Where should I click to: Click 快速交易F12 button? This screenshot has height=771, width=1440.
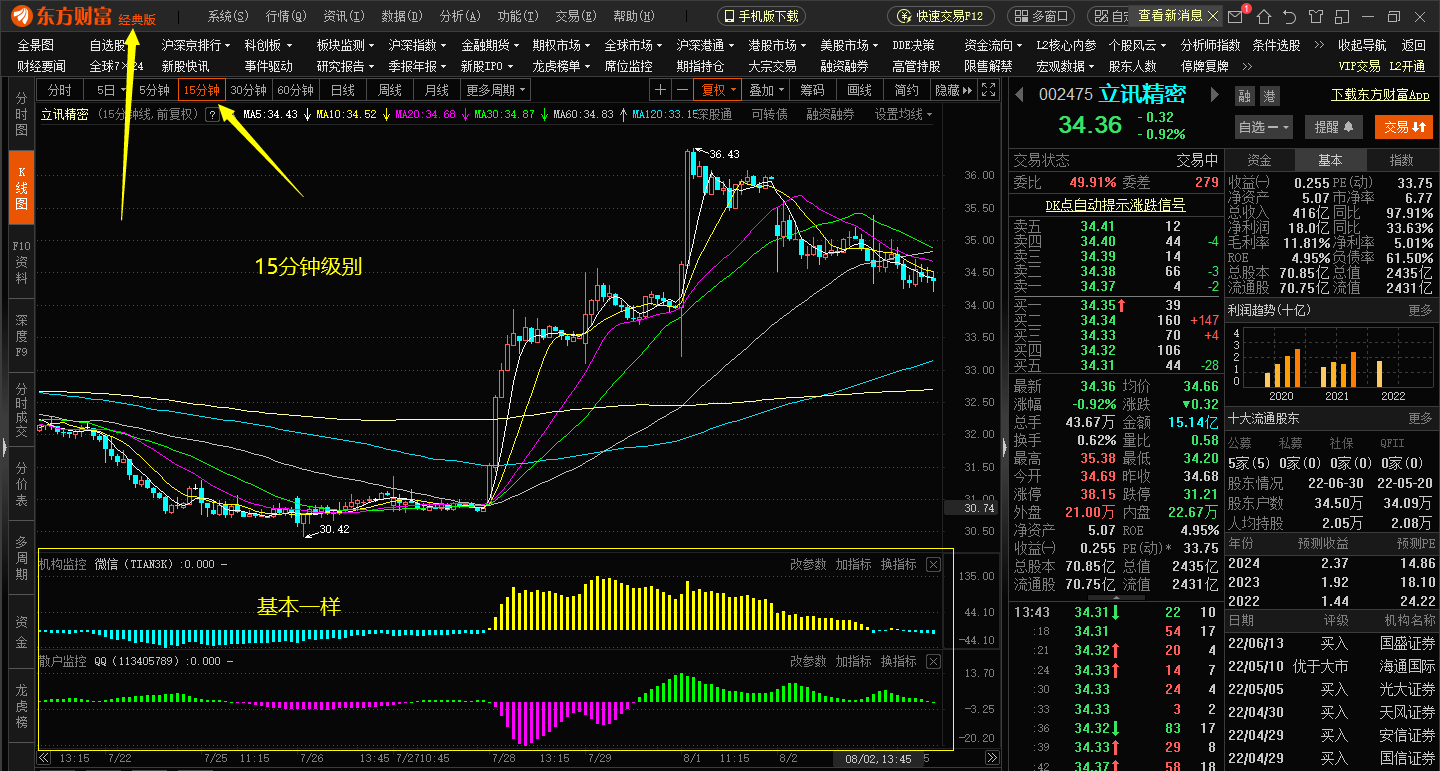(x=942, y=16)
